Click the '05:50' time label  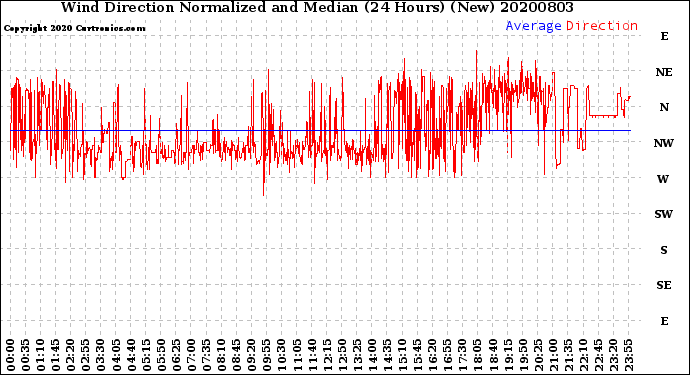(161, 355)
